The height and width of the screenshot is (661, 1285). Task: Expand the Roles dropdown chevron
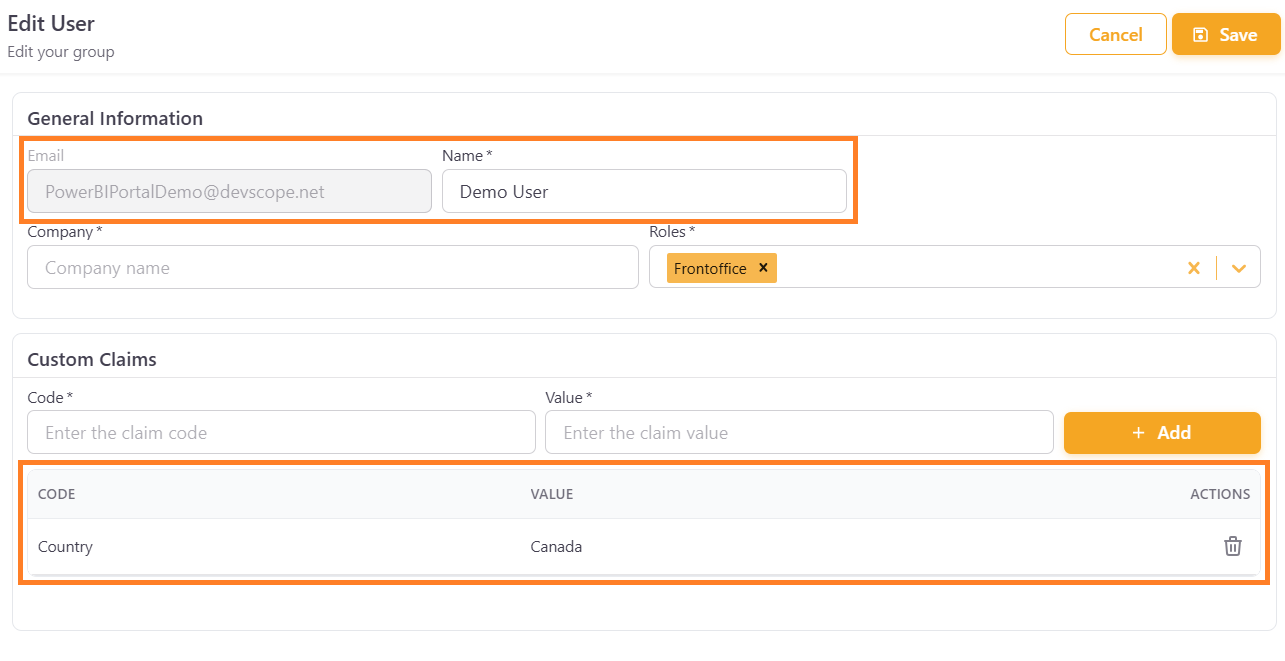tap(1239, 268)
